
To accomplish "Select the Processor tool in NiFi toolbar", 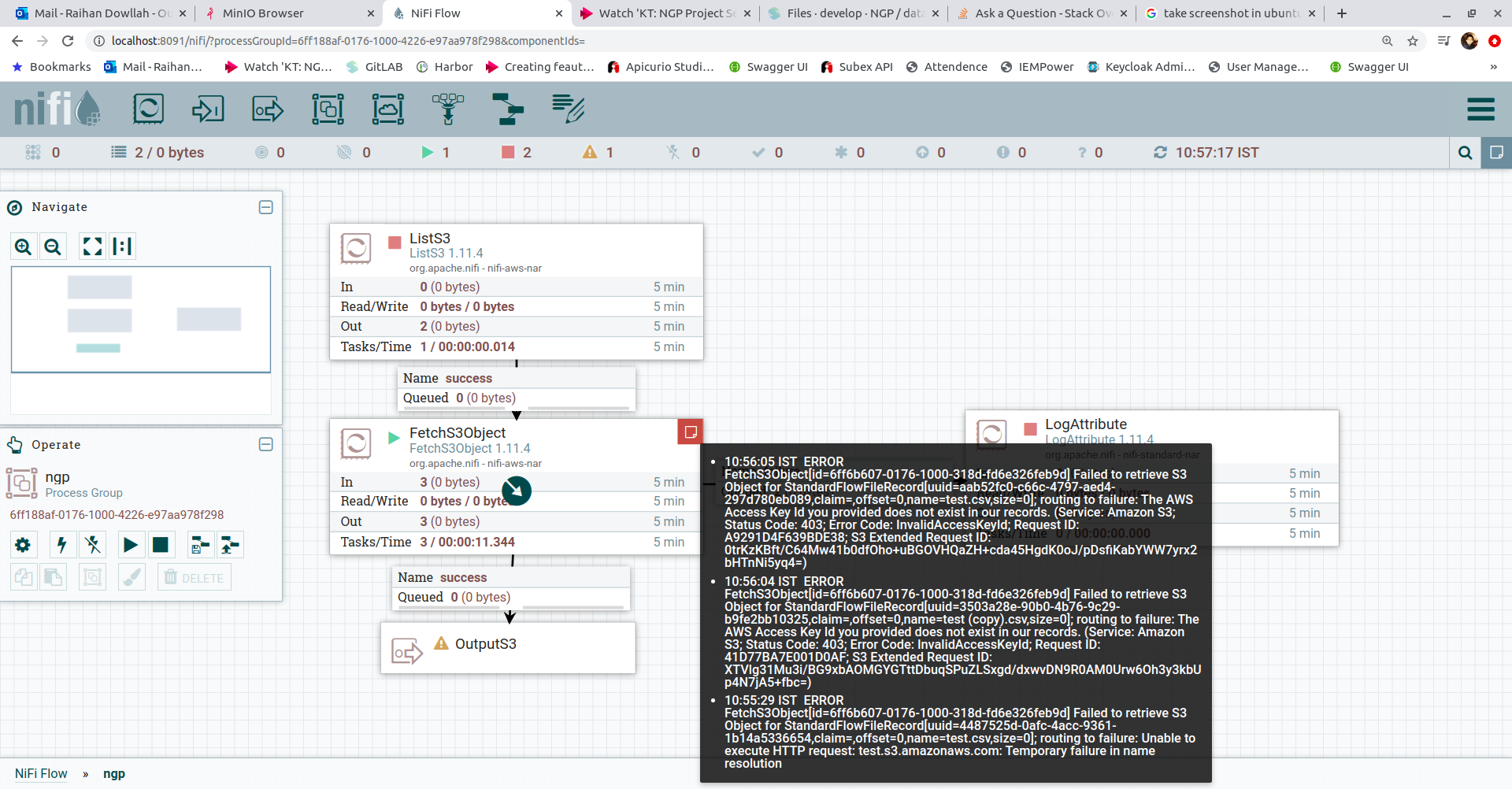I will point(148,109).
